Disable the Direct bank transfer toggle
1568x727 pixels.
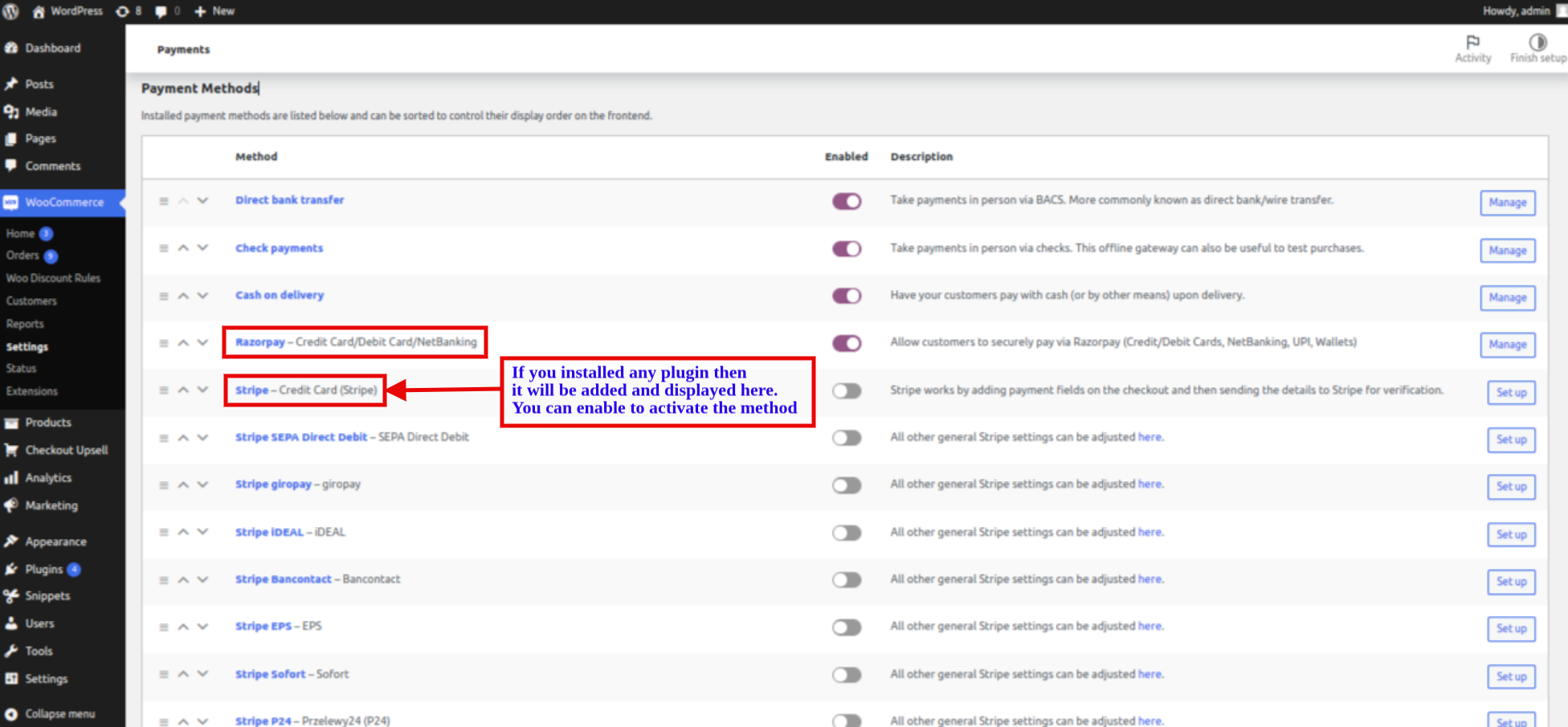click(847, 201)
